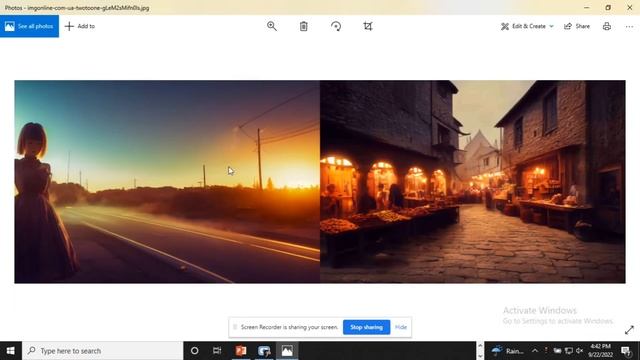The height and width of the screenshot is (360, 640).
Task: Click the taskbar toolbar scroll-up arrow
Action: [x=480, y=346]
